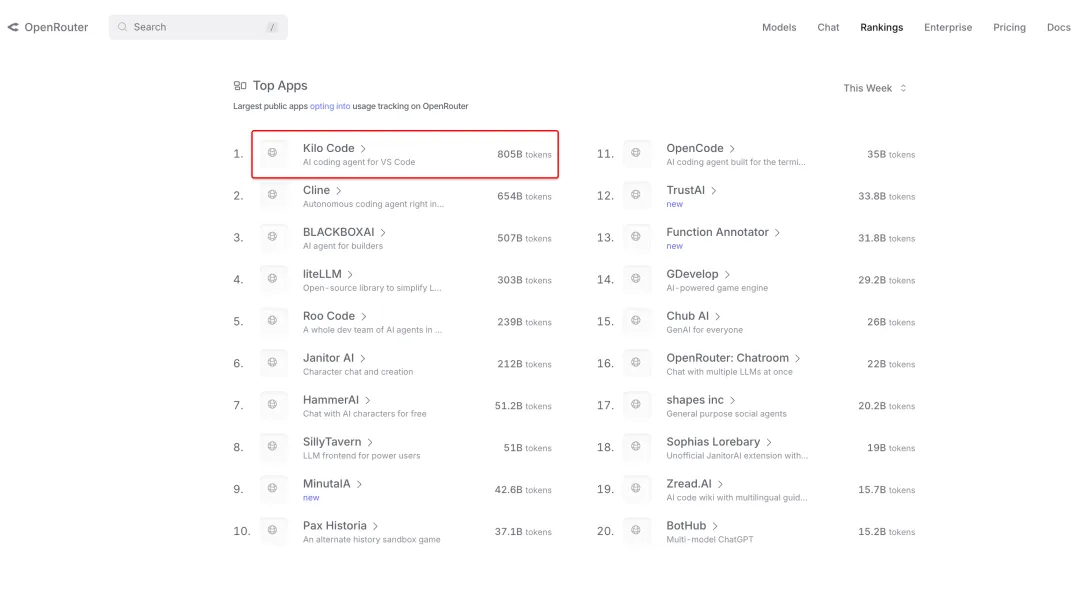
Task: Open the Enterprise nav item
Action: point(948,28)
